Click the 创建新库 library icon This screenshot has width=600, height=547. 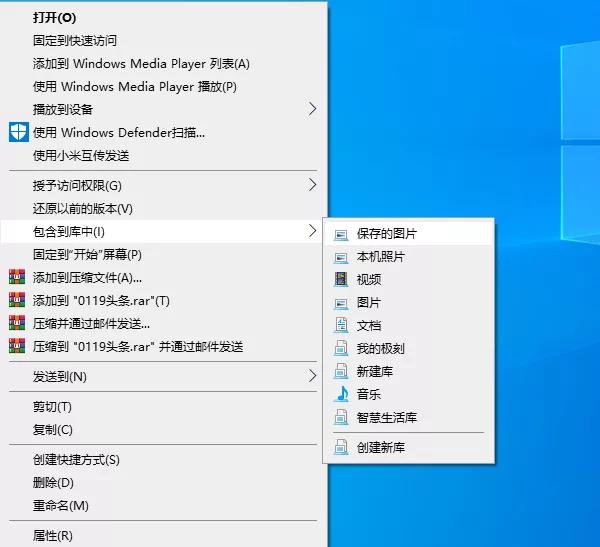coord(341,447)
